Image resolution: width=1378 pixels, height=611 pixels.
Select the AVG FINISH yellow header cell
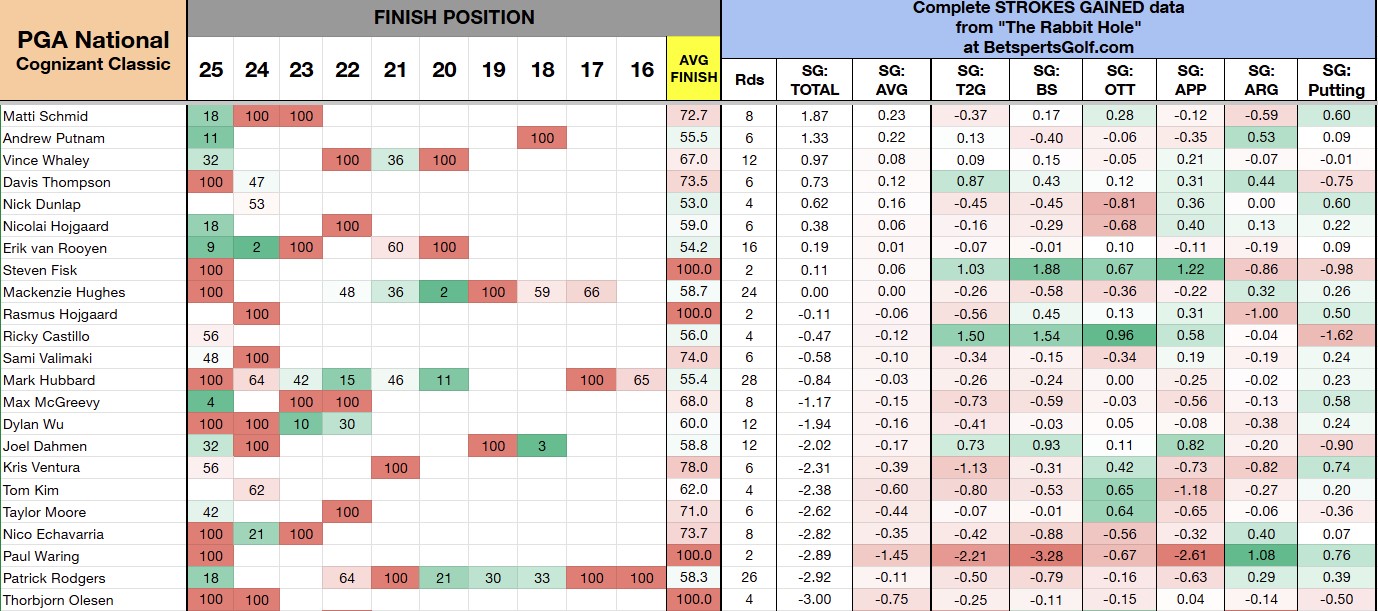(694, 69)
